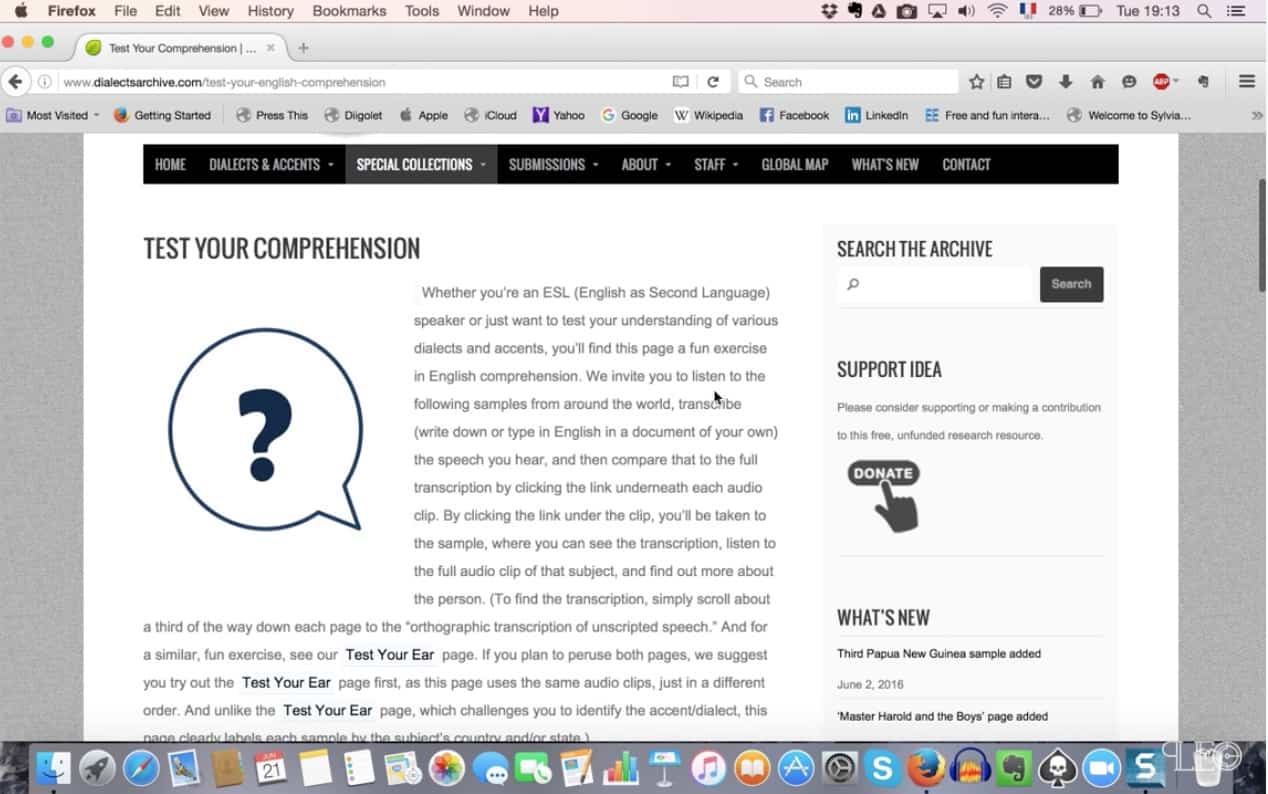This screenshot has height=794, width=1268.
Task: Open the Downloads arrow icon
Action: [x=1066, y=82]
